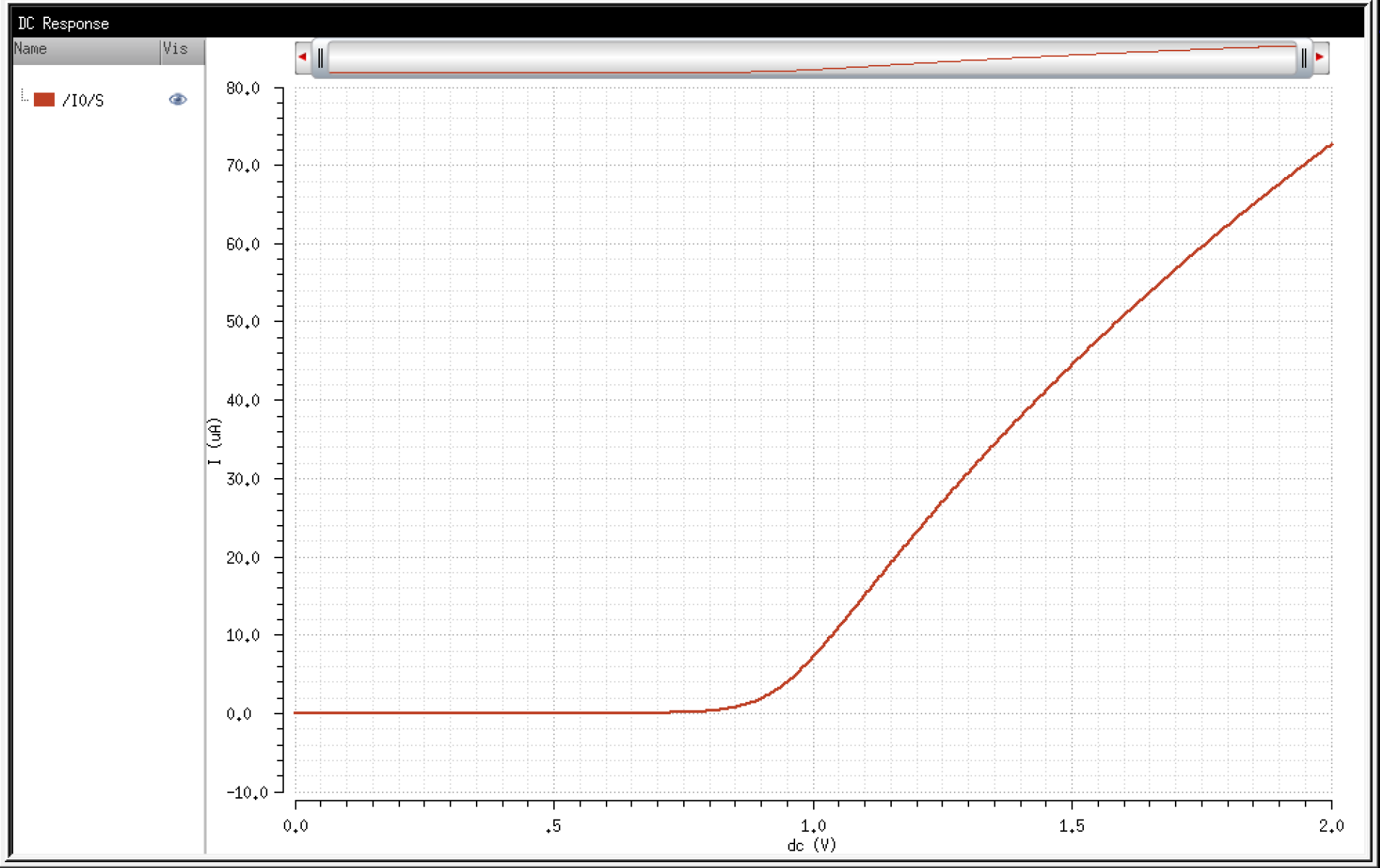The image size is (1380, 868).
Task: Click the tree connector beside /I0/S
Action: click(25, 95)
